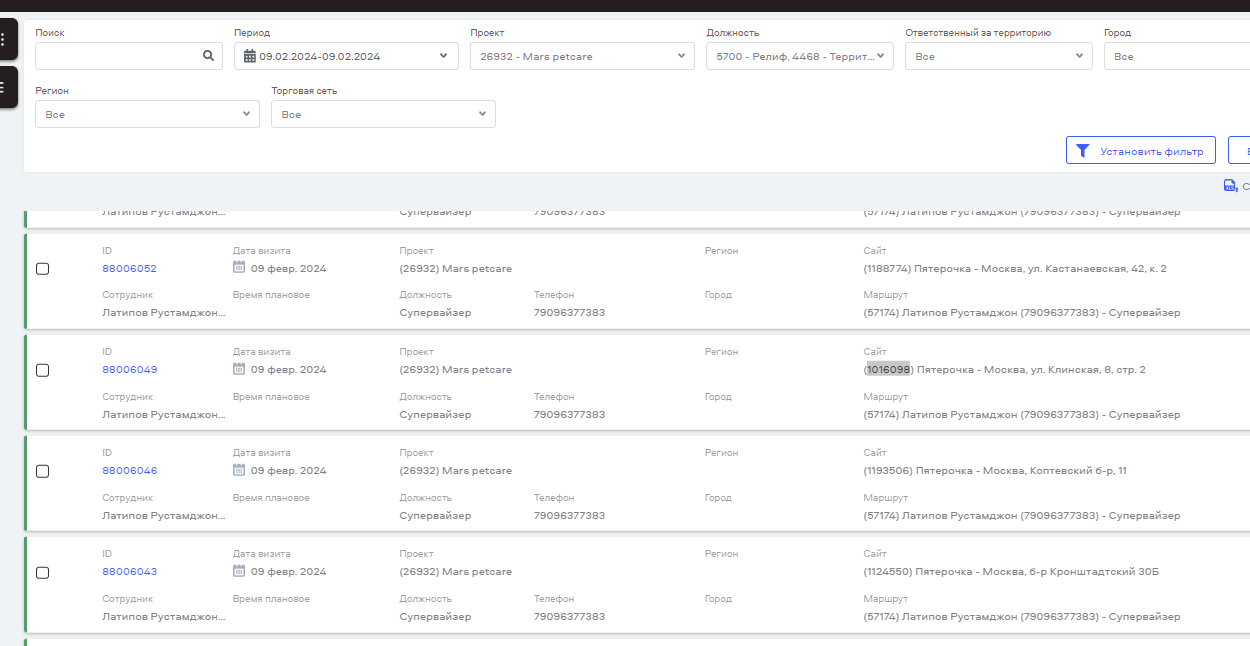Click phone 79096377383 in row 88006049
1250x646 pixels.
click(x=569, y=414)
